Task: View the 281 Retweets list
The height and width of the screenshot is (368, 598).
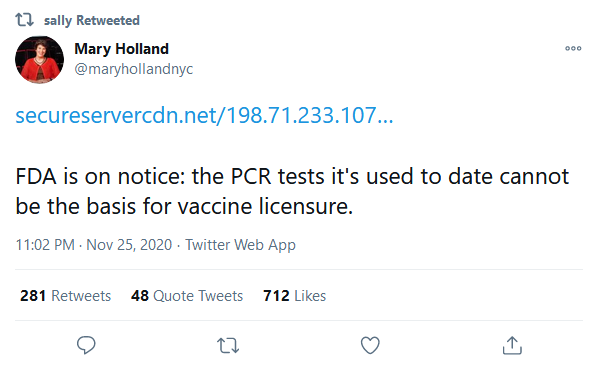Action: click(x=66, y=296)
